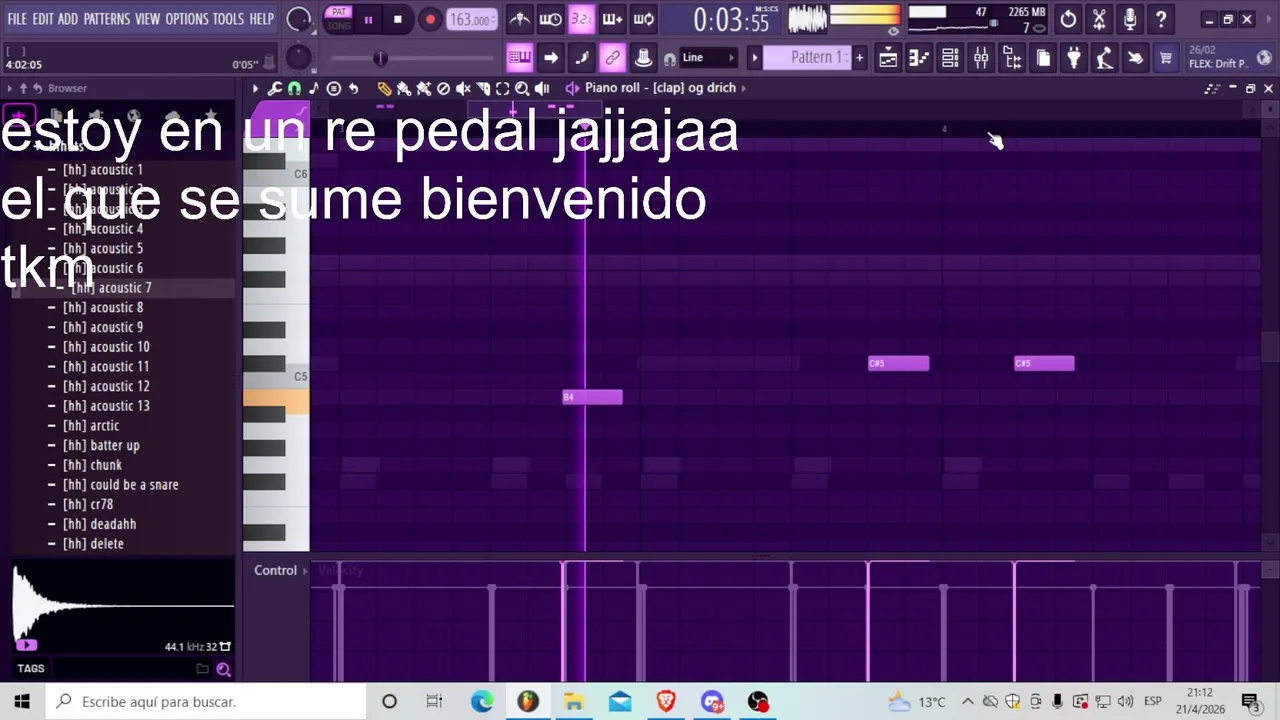Toggle overdub blend recording
Screen dimensions: 1280x720
coord(612,19)
